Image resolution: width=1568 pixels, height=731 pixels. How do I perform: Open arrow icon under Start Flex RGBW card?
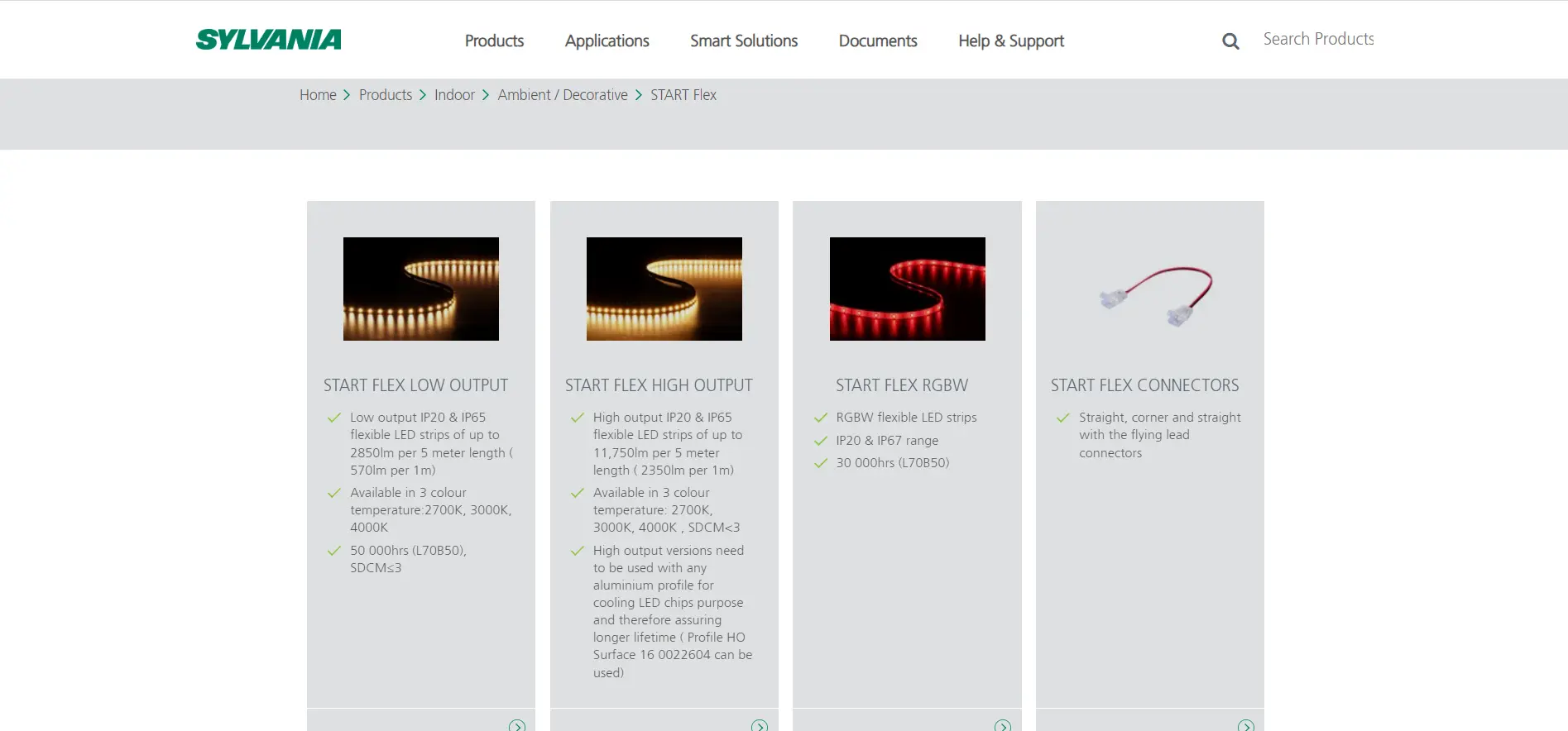[1003, 725]
